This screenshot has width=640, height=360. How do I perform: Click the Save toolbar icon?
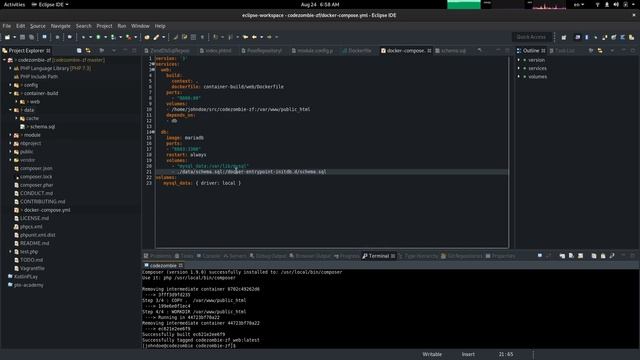click(x=22, y=37)
